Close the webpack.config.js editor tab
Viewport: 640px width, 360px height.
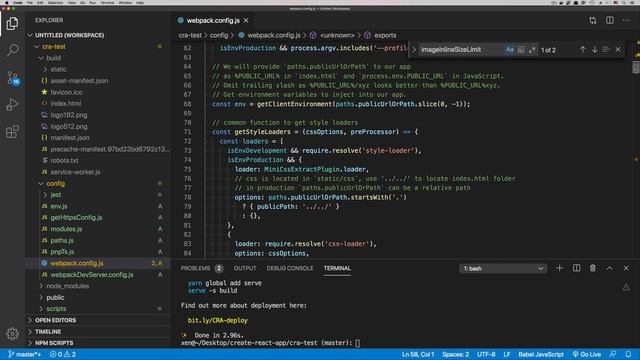click(x=246, y=20)
